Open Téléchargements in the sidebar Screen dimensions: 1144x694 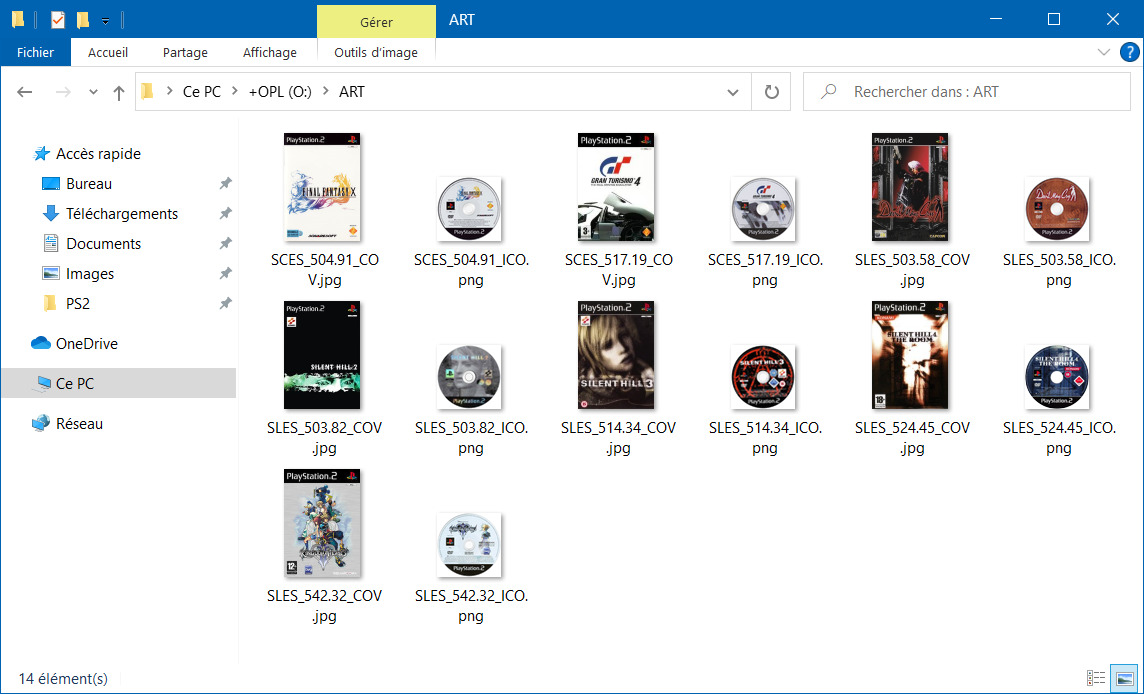tap(110, 214)
